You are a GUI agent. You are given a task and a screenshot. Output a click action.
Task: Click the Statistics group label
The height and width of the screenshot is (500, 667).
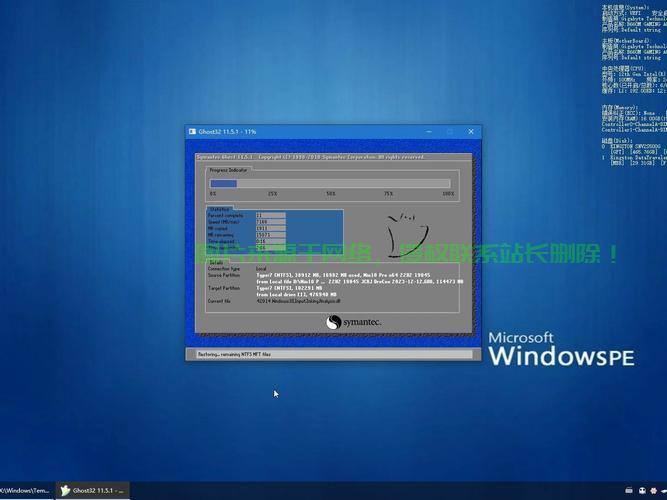(219, 209)
